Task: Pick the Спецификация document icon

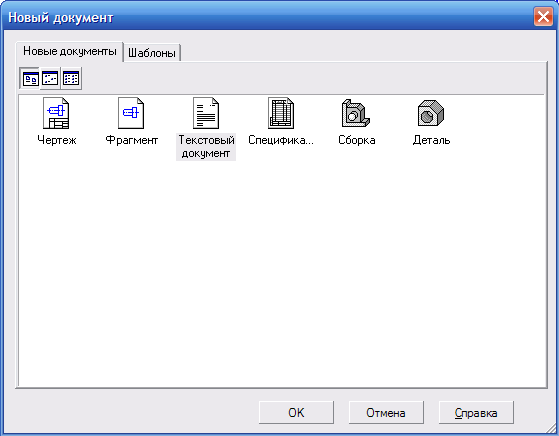Action: tap(281, 113)
